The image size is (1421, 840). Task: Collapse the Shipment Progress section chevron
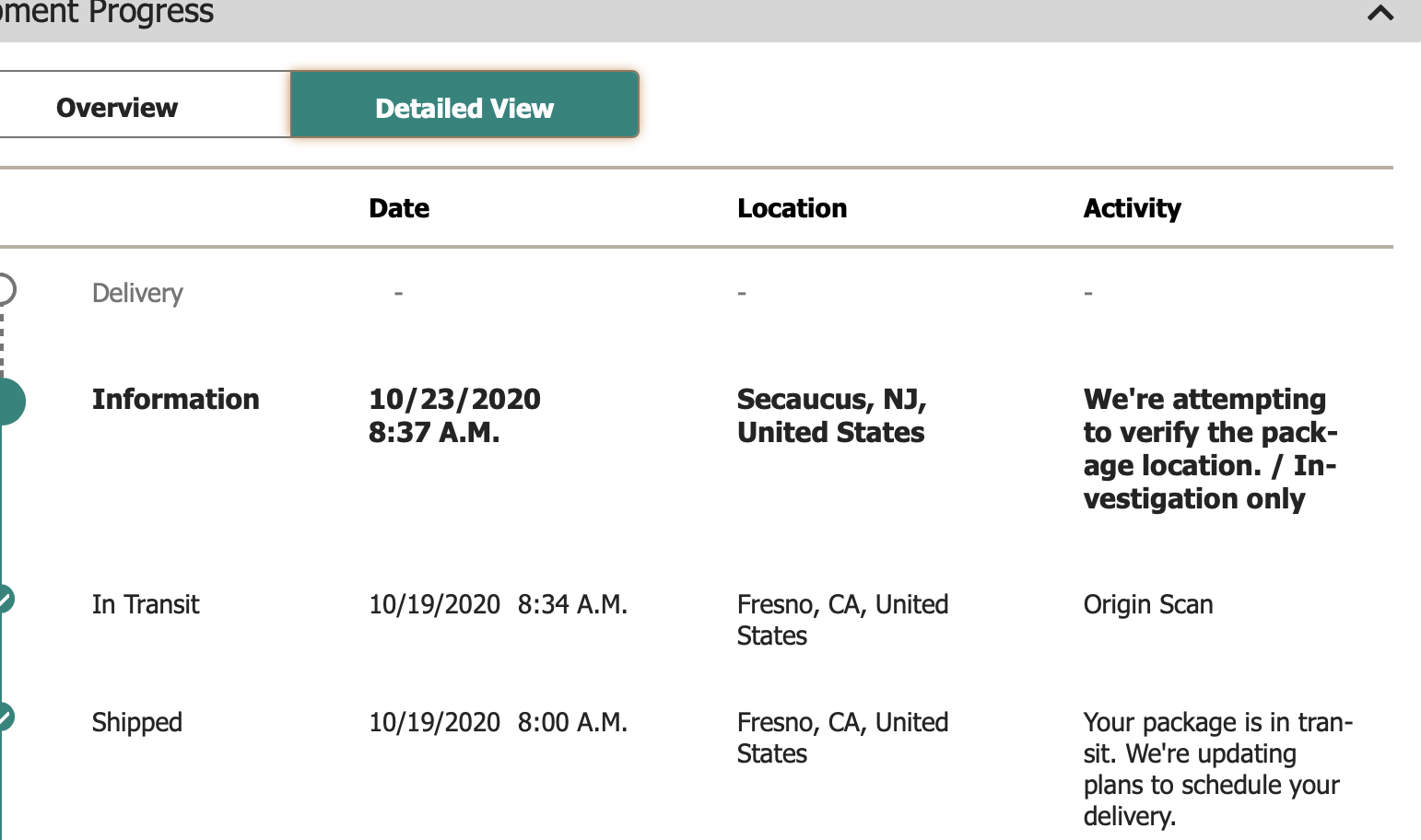[x=1380, y=14]
